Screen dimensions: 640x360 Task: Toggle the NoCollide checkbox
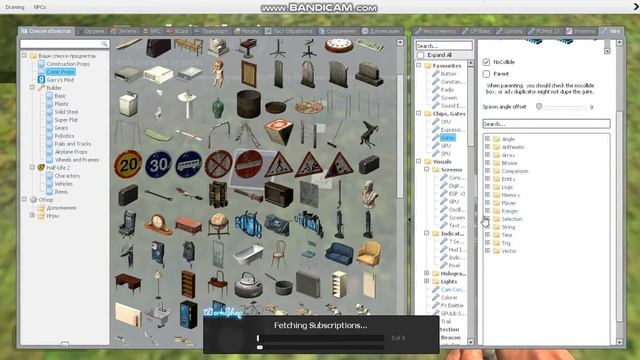[486, 62]
